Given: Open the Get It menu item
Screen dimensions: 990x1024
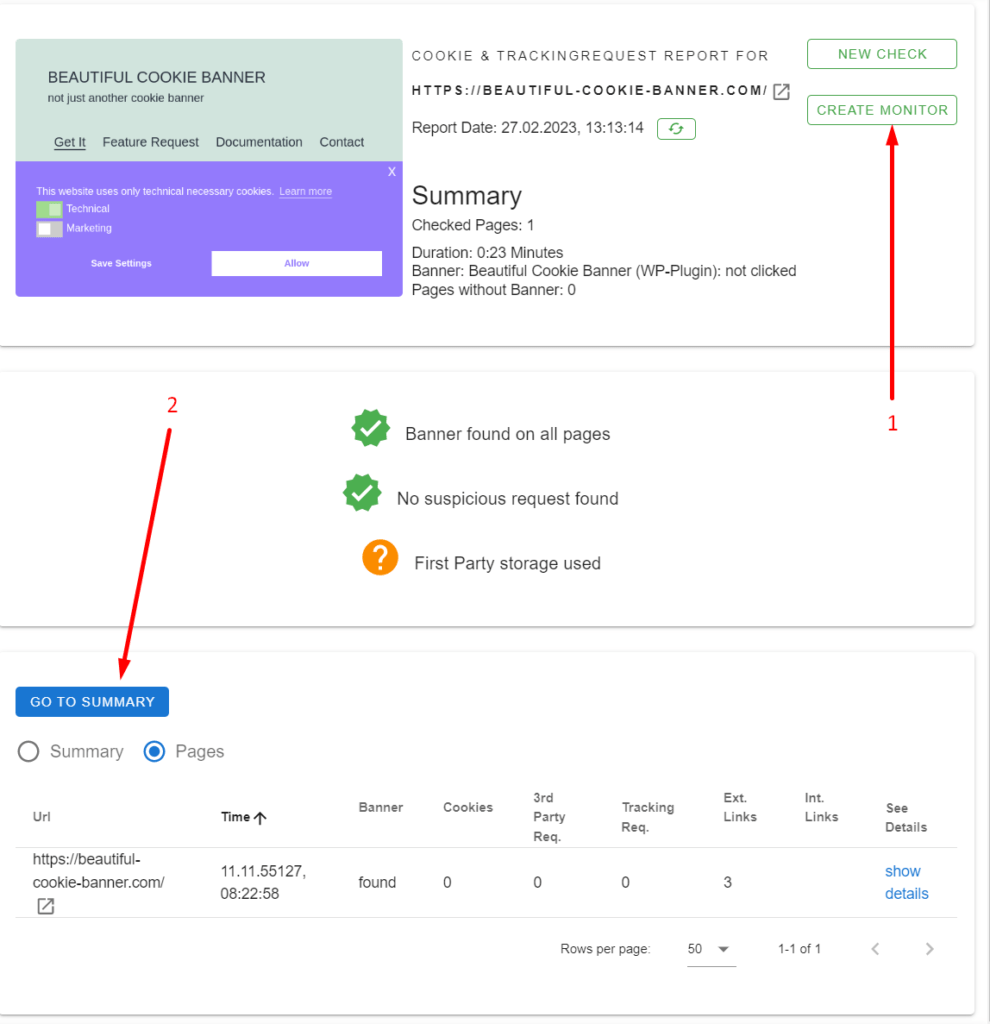Looking at the screenshot, I should click(70, 142).
